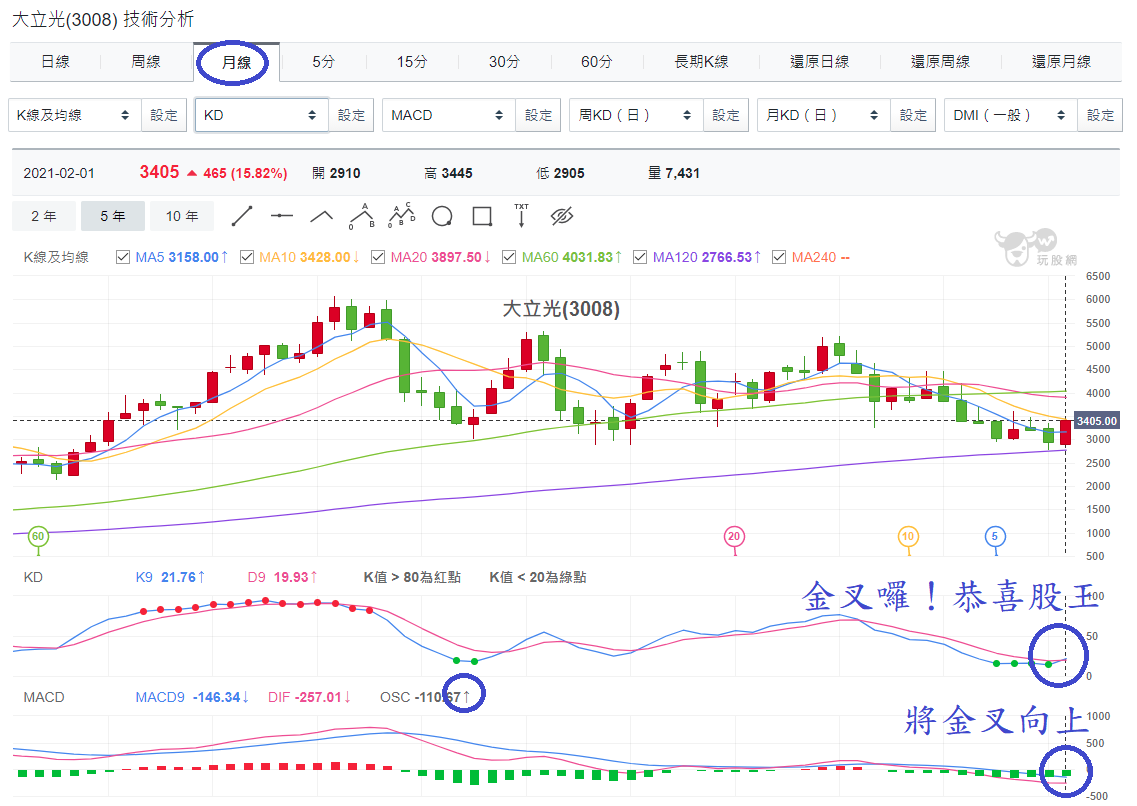Select the horizontal line drawing tool
This screenshot has width=1137, height=806.
click(x=281, y=216)
